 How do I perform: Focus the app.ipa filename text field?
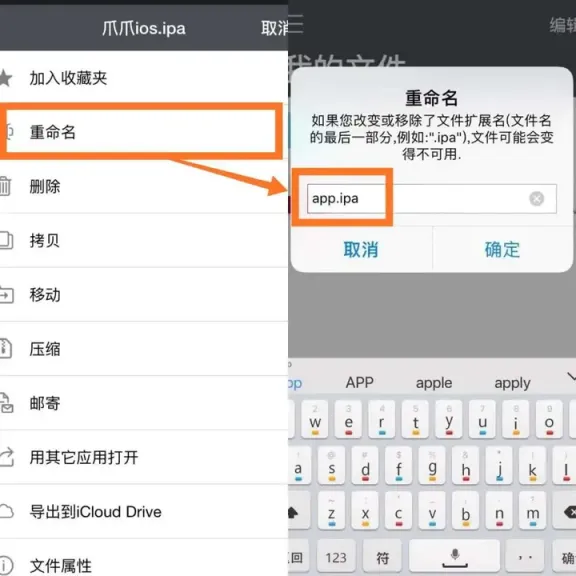[432, 199]
